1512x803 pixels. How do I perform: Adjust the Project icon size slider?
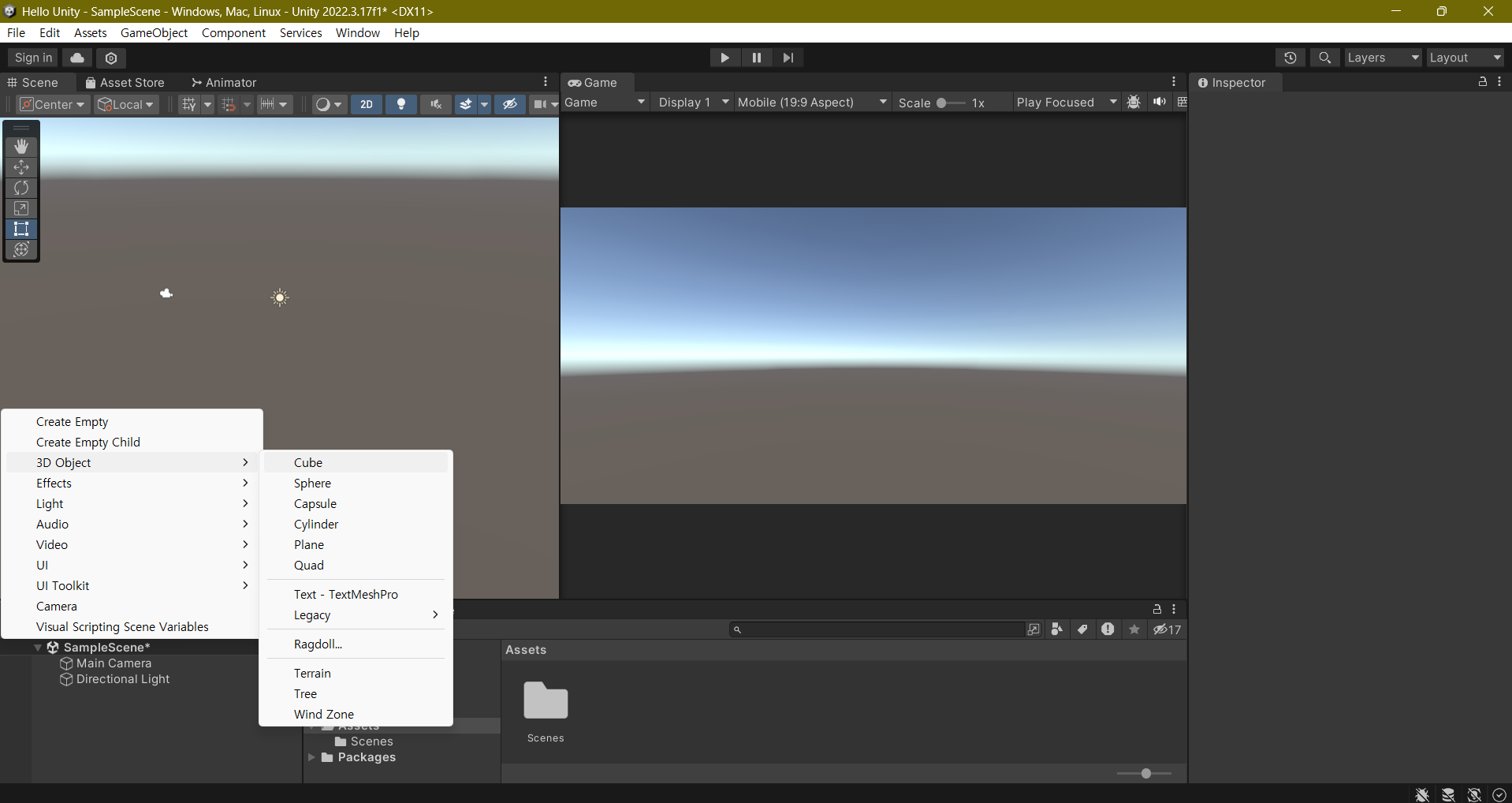point(1145,774)
